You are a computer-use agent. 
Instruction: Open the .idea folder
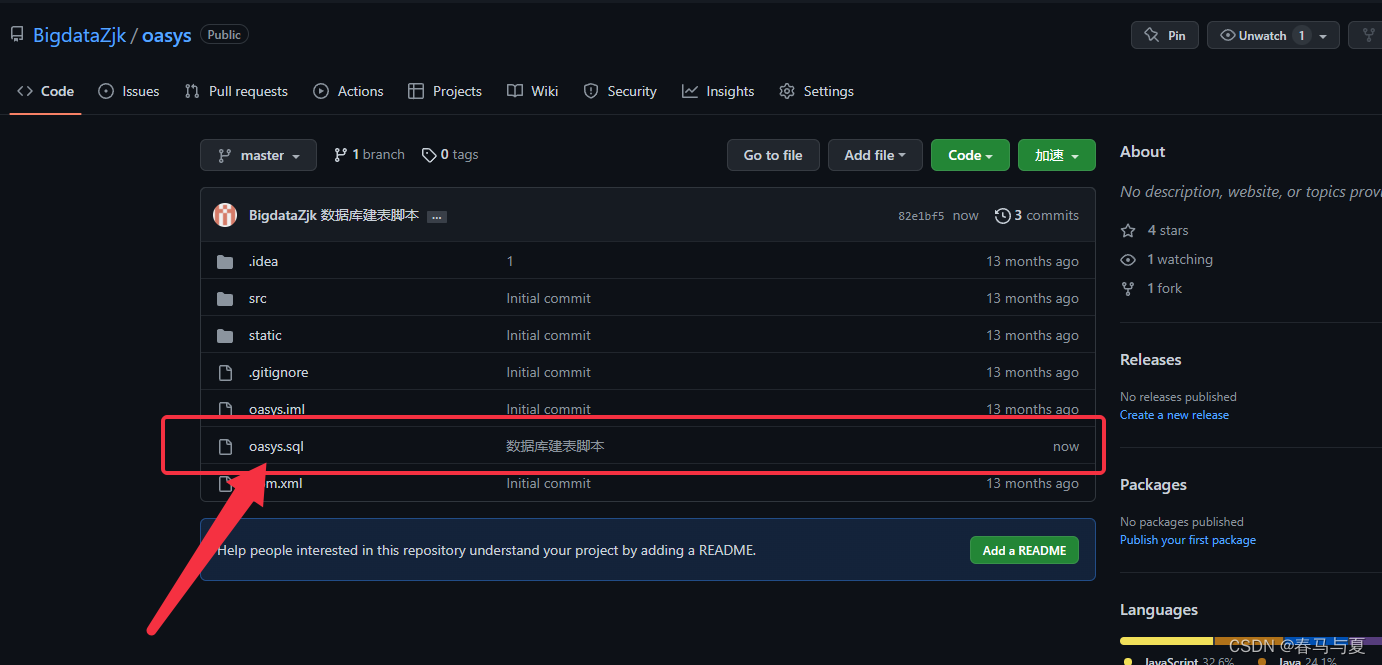tap(264, 261)
